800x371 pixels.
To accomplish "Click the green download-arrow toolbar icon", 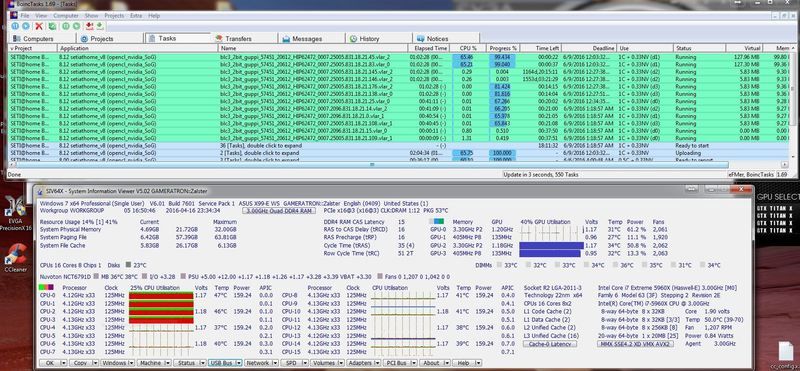I will (100, 26).
